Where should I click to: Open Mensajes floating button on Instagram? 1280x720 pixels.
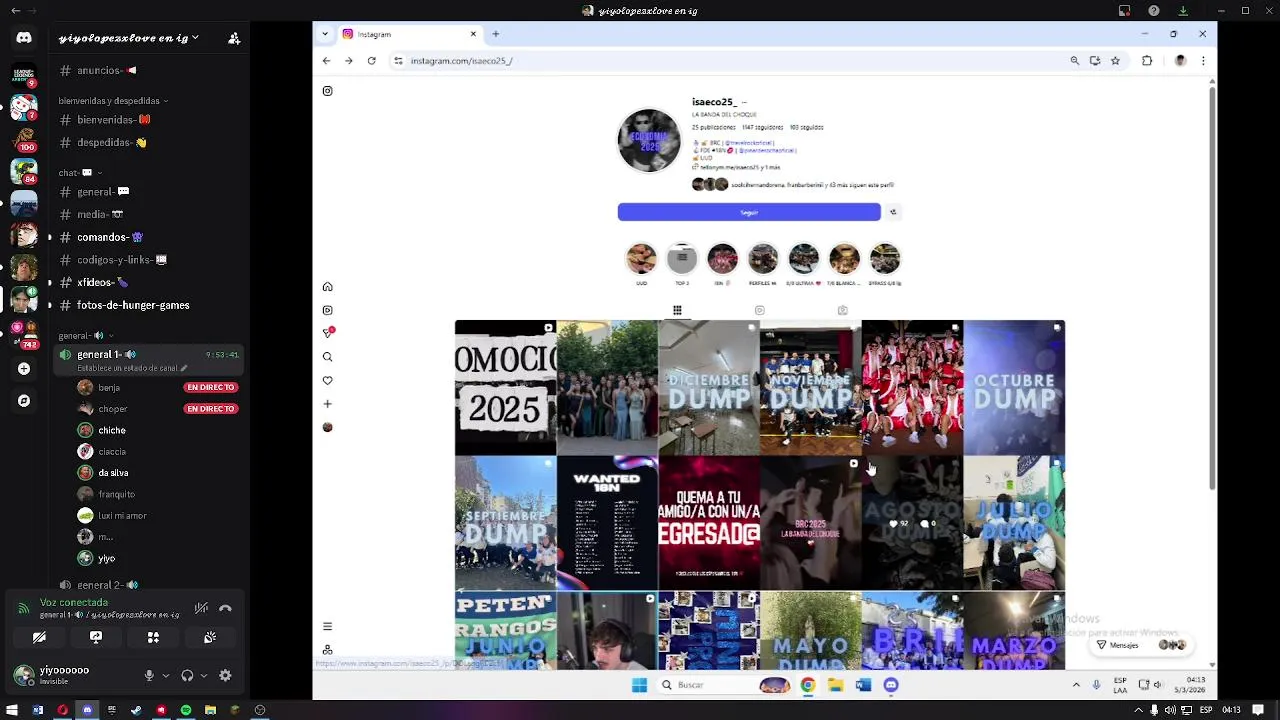coord(1138,645)
